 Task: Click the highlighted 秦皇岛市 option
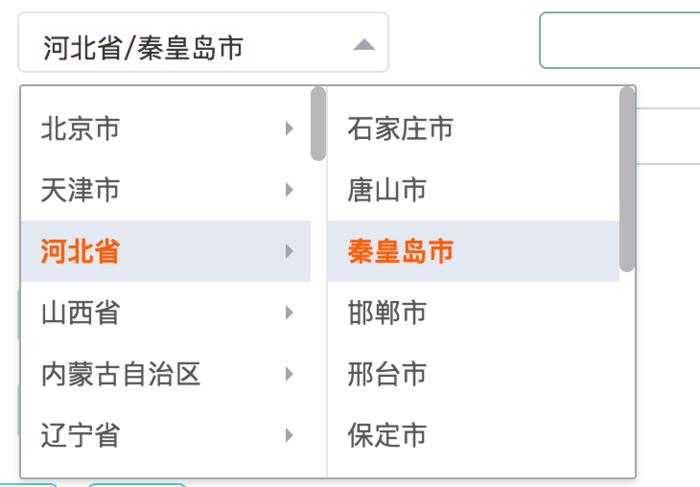(x=401, y=251)
